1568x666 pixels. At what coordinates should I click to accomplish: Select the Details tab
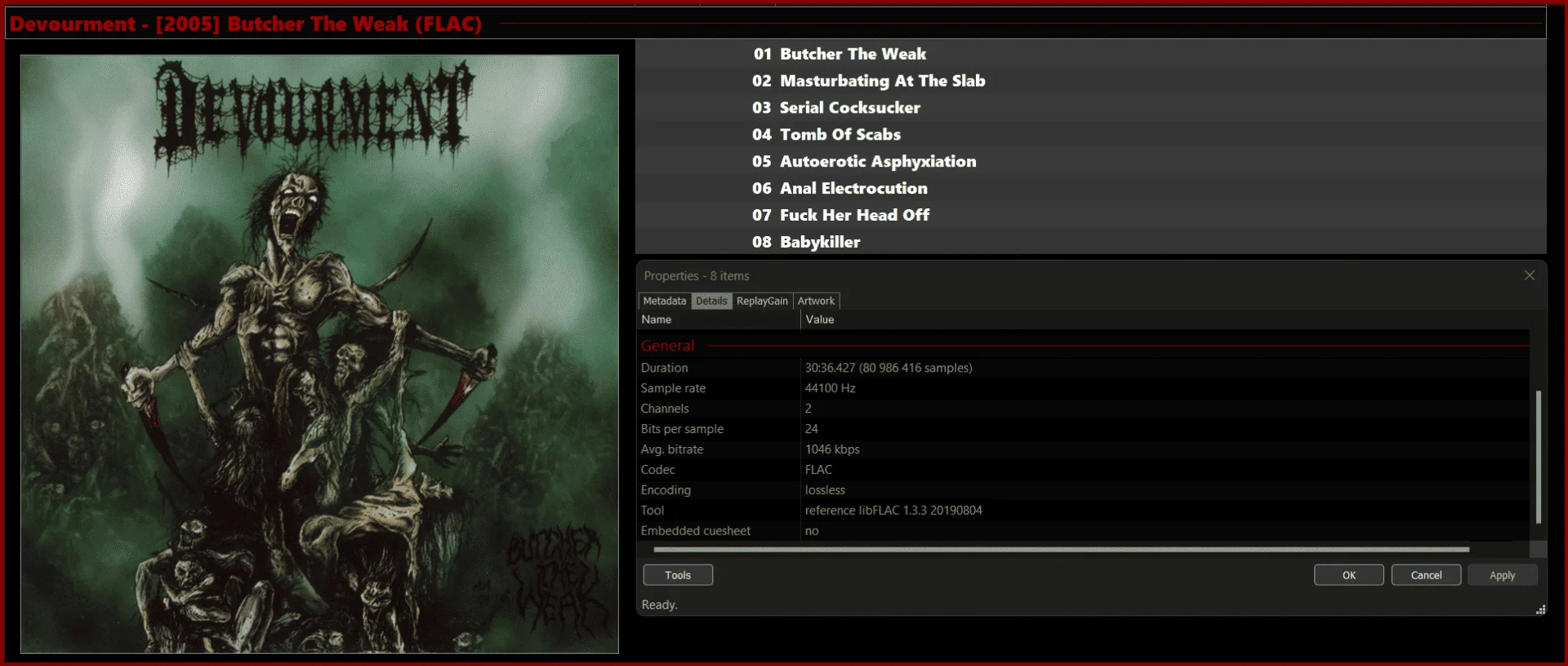711,301
